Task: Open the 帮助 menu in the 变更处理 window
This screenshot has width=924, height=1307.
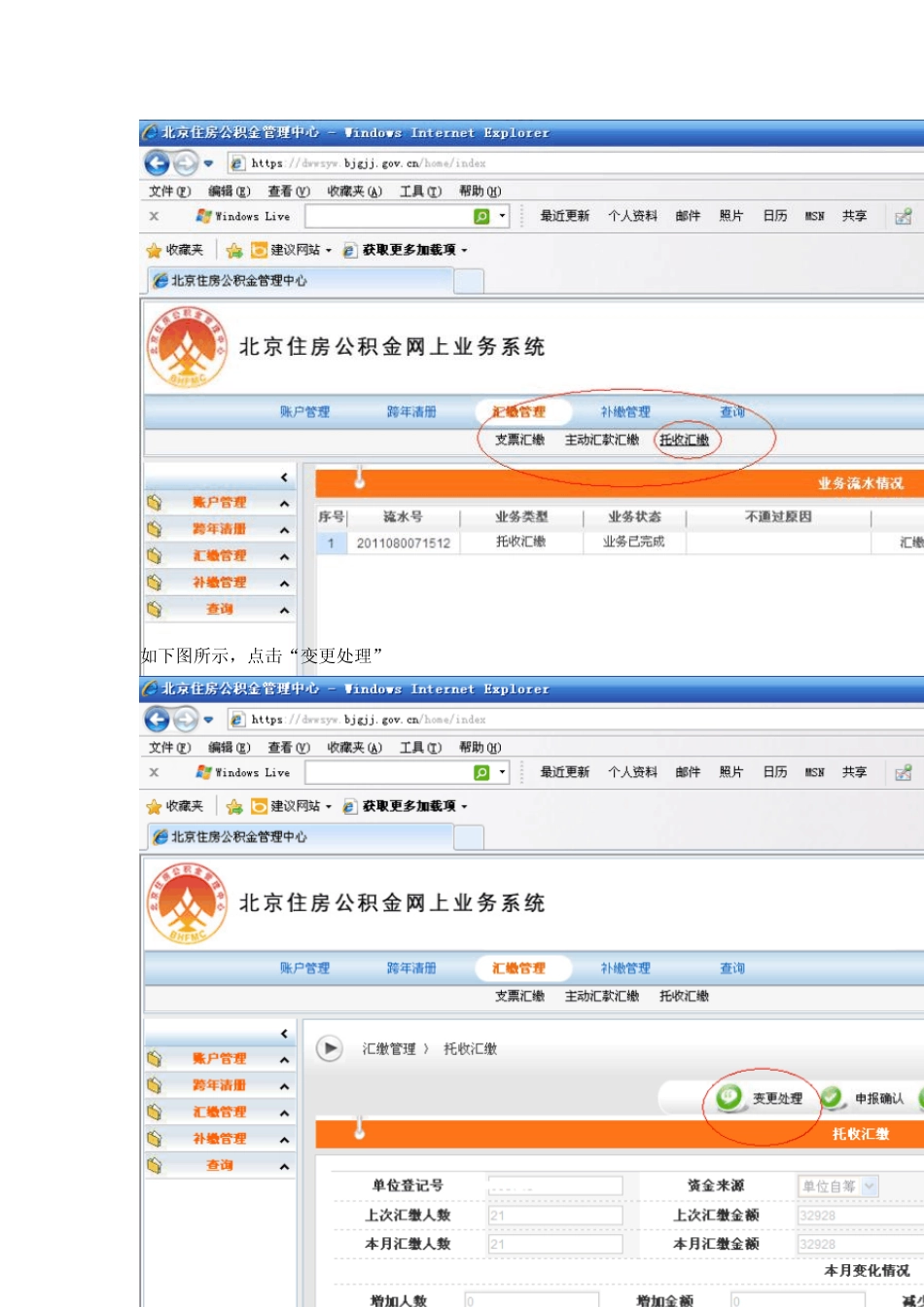Action: tap(480, 748)
